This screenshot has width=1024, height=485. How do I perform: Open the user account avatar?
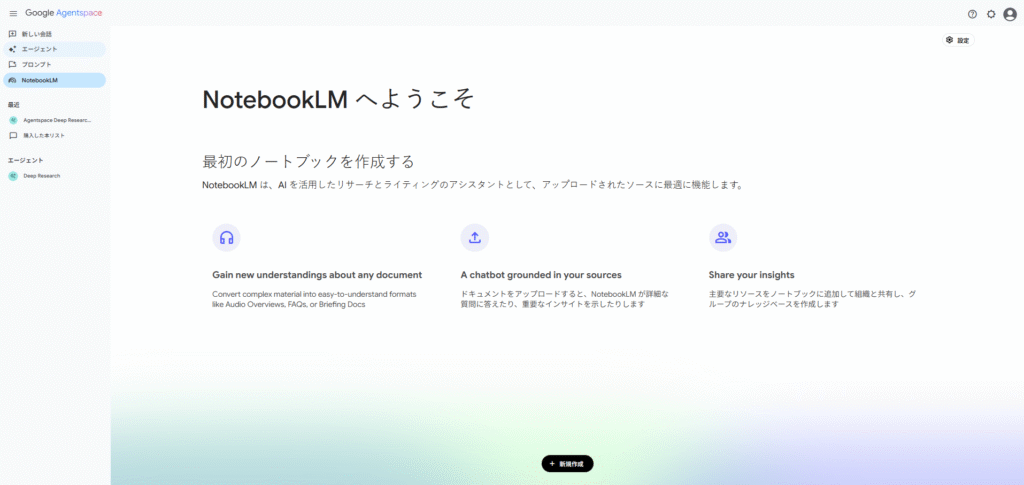click(1010, 14)
